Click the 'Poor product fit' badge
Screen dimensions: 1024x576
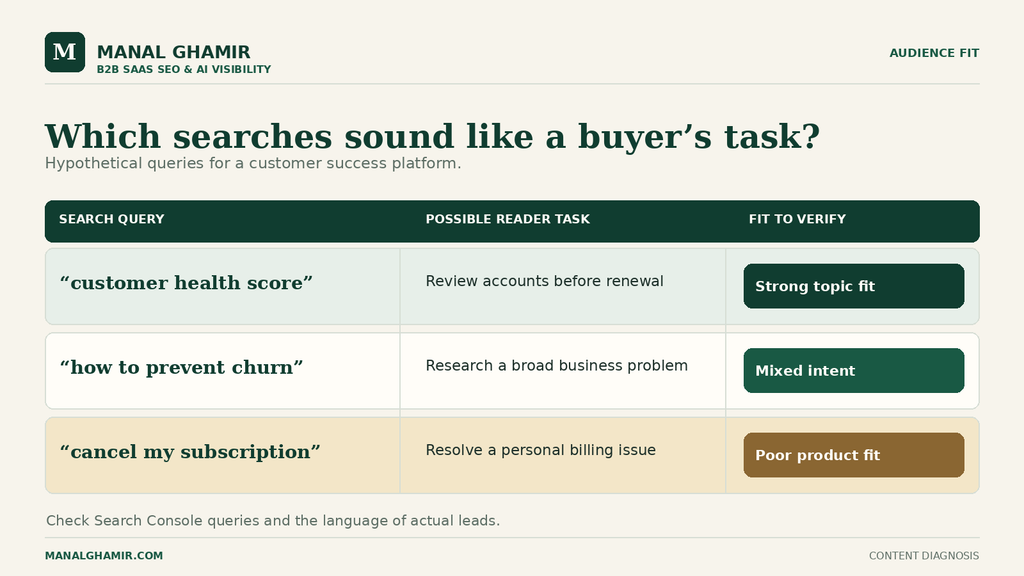click(854, 455)
